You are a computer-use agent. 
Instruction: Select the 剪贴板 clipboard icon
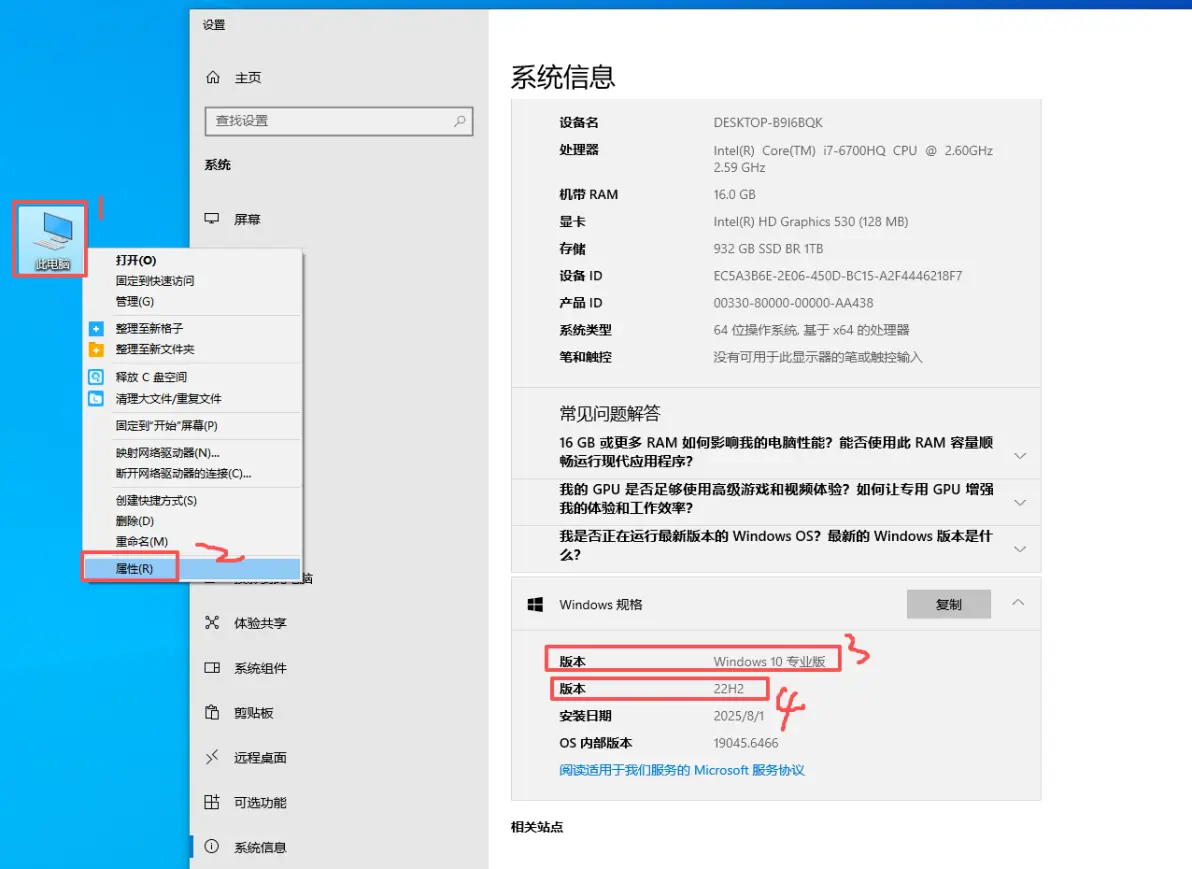(212, 712)
